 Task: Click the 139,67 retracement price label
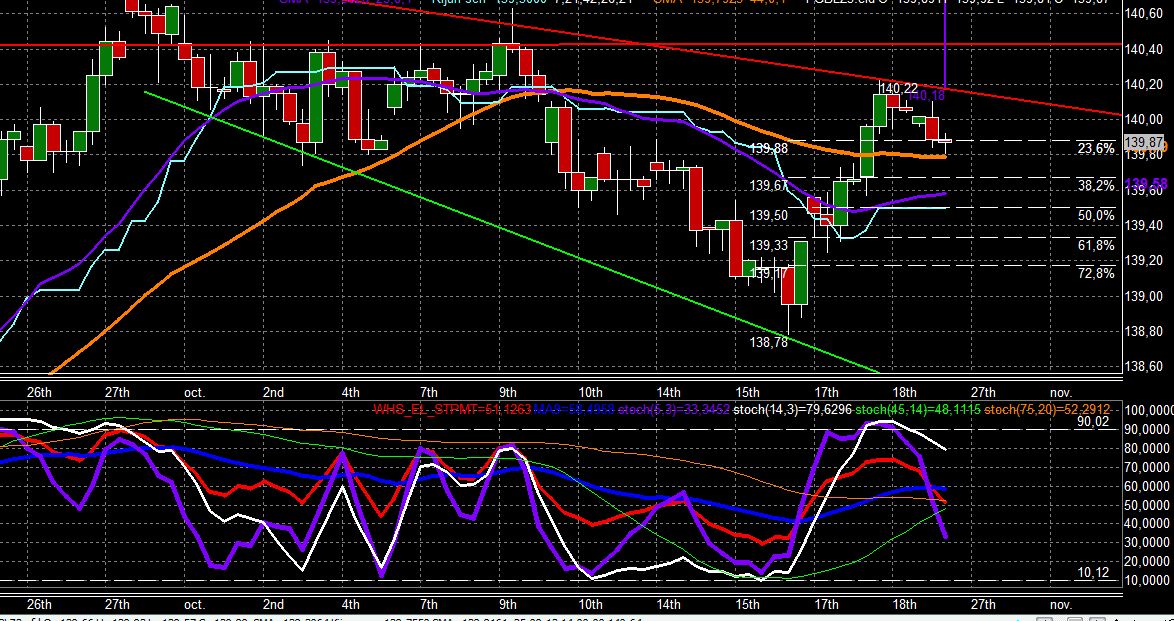coord(769,185)
